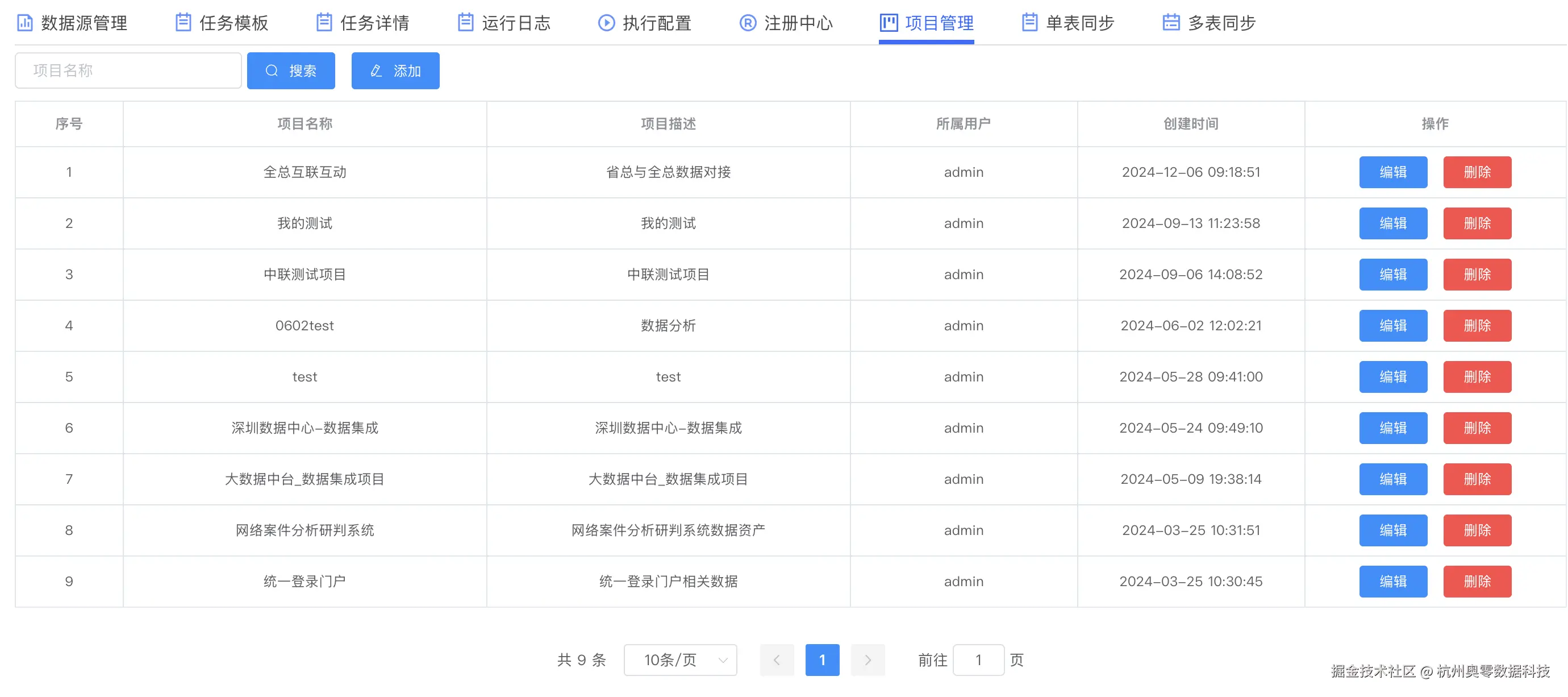The width and height of the screenshot is (1568, 697).
Task: Go to the previous page arrow
Action: pyautogui.click(x=777, y=660)
